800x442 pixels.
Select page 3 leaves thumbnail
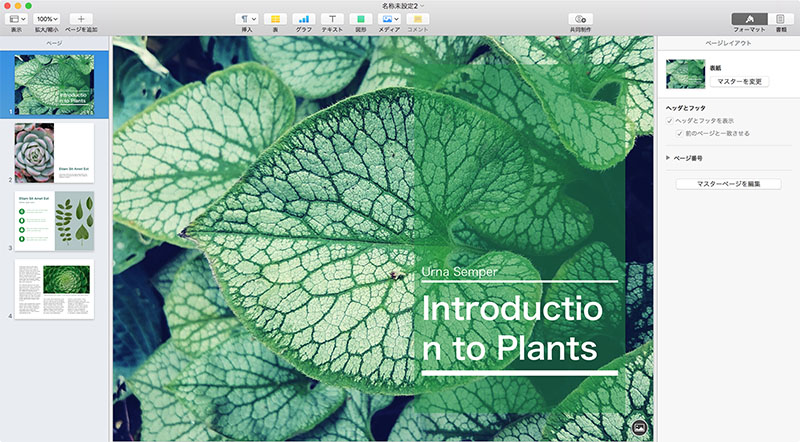point(54,221)
